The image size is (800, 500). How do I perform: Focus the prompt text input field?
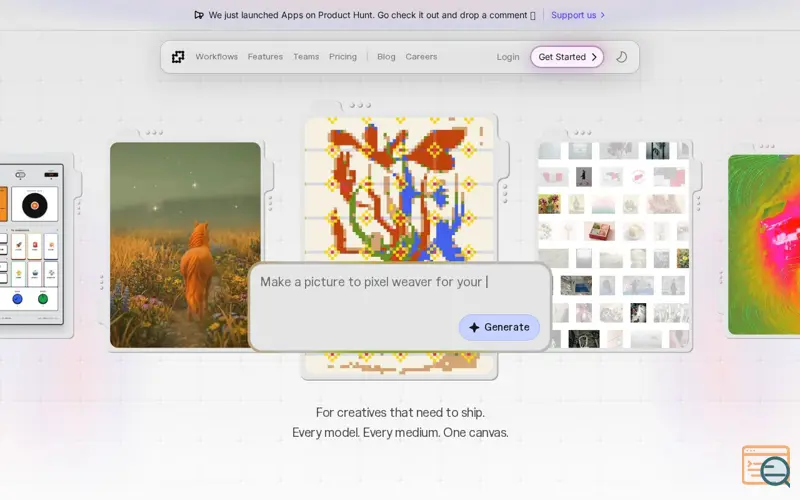(401, 307)
